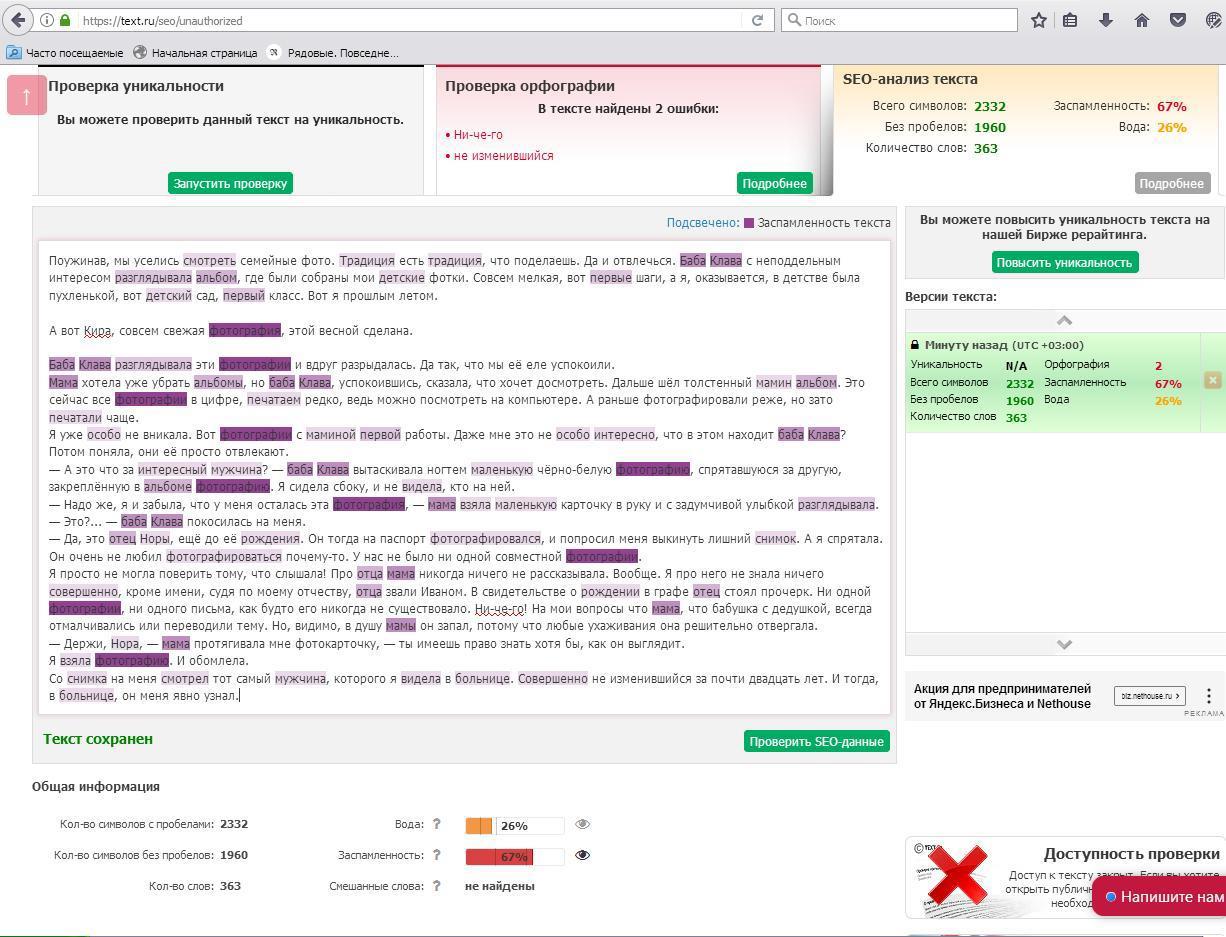
Task: Toggle Вода highlighting eye icon
Action: (x=582, y=824)
